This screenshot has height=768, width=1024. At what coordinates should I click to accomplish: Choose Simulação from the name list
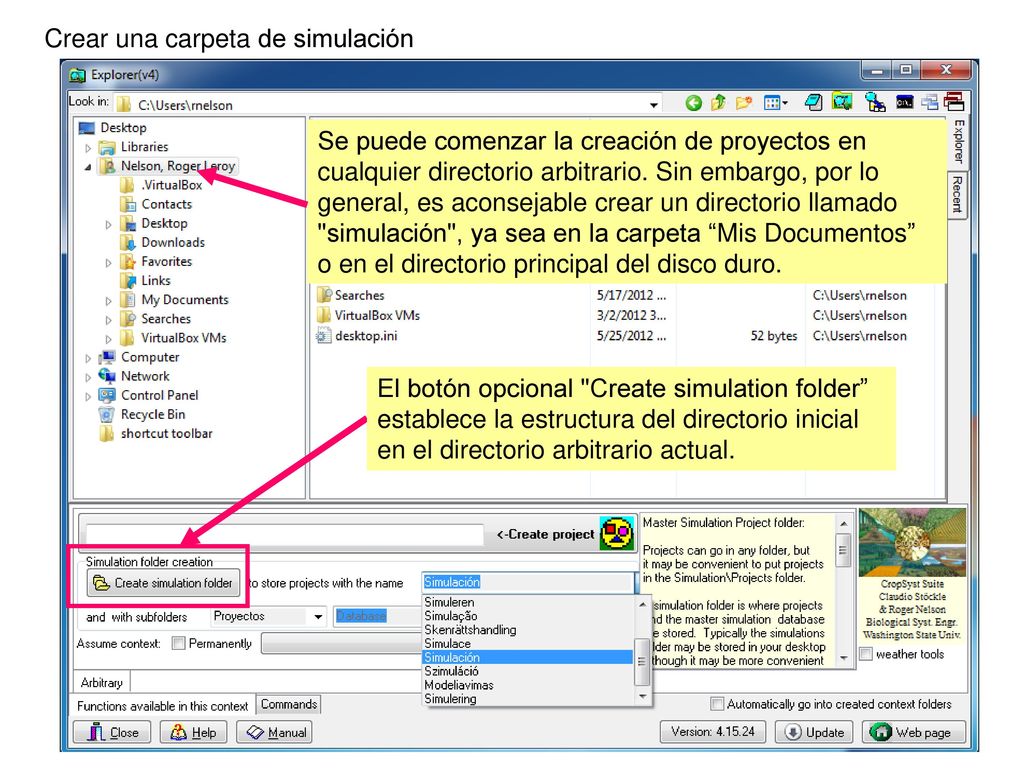click(x=451, y=616)
